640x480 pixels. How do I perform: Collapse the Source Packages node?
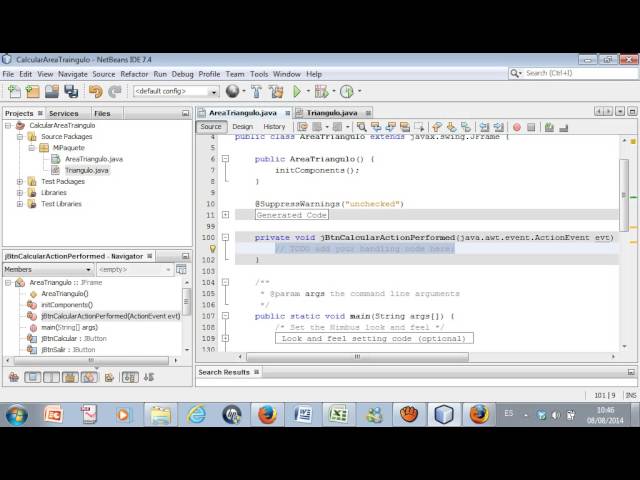(20, 137)
